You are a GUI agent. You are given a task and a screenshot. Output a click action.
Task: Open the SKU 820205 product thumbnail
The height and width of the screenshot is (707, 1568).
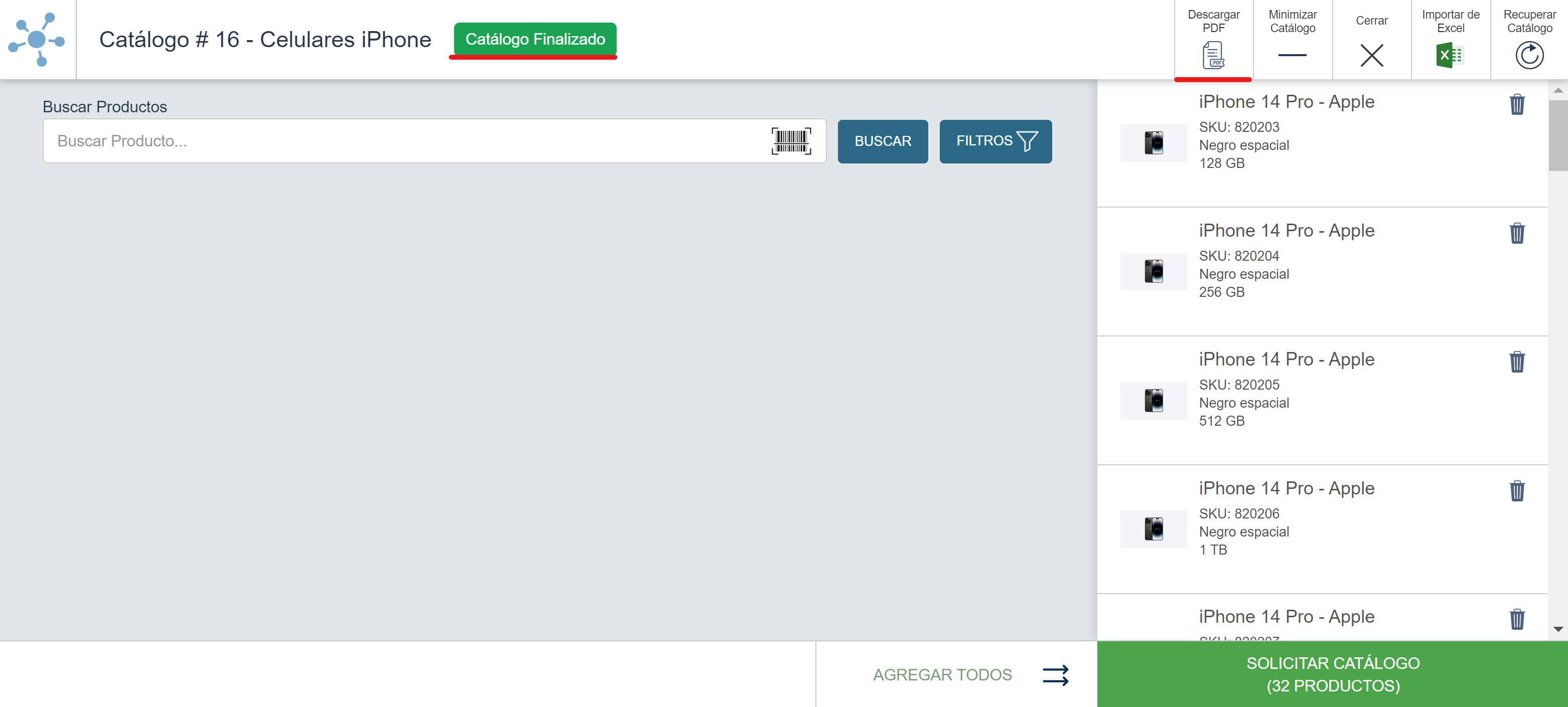[x=1154, y=400]
